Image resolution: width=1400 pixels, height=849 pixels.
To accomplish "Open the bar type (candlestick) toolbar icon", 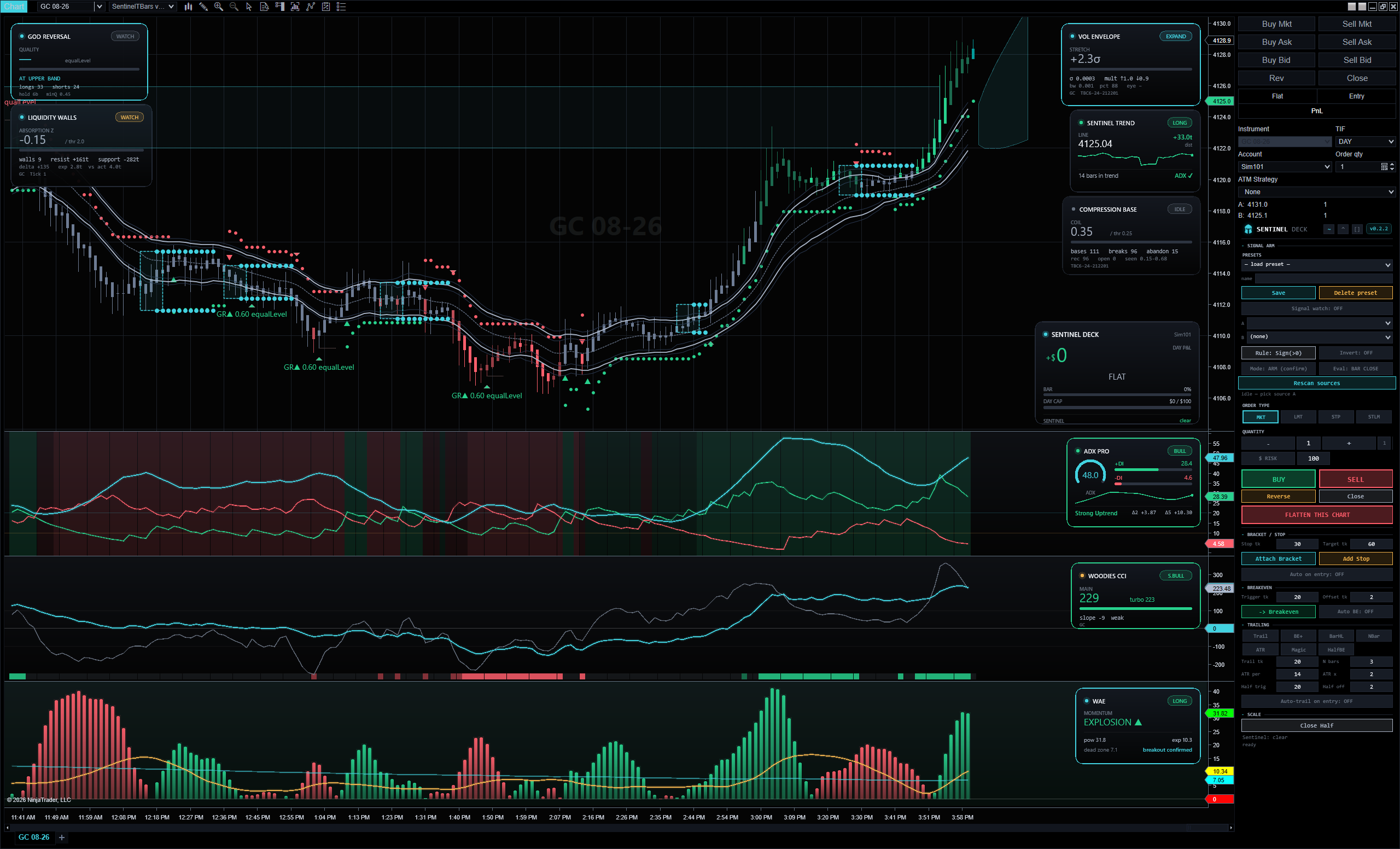I will (188, 7).
